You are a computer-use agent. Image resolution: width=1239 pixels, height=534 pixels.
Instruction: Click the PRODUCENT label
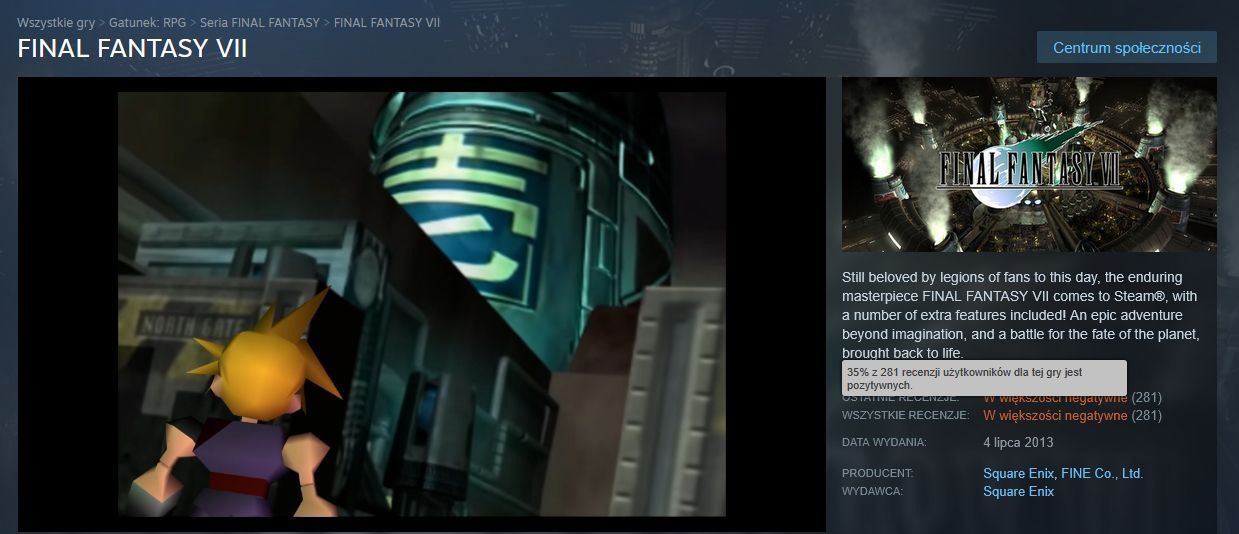click(x=878, y=473)
